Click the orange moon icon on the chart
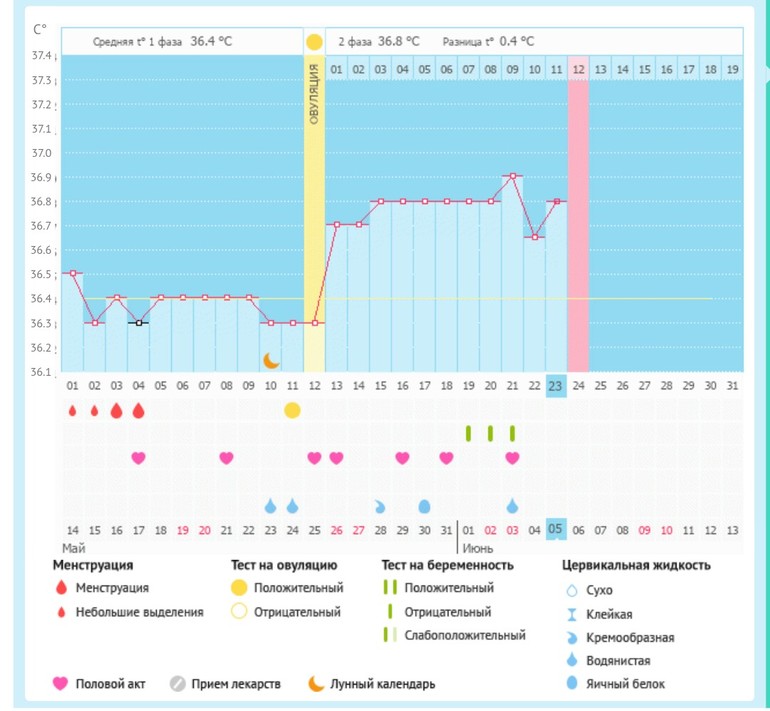This screenshot has height=711, width=770. pyautogui.click(x=271, y=360)
